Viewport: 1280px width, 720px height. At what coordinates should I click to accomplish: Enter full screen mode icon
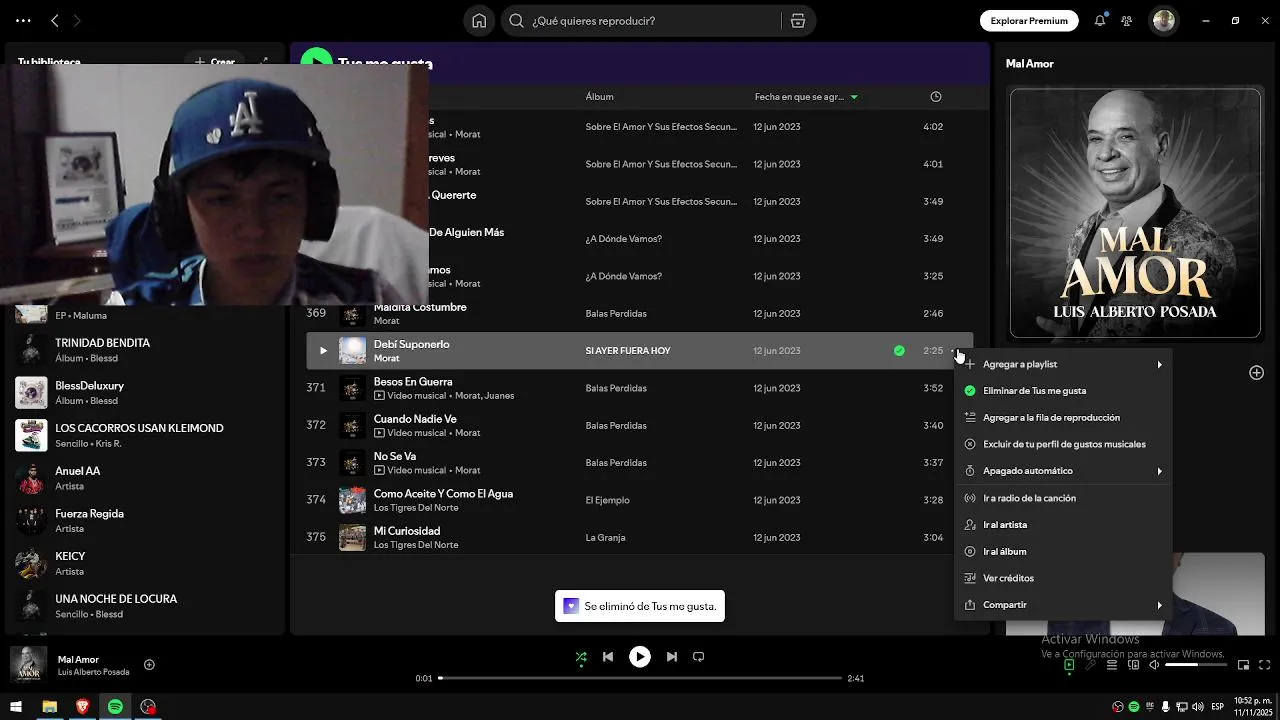pos(1265,665)
